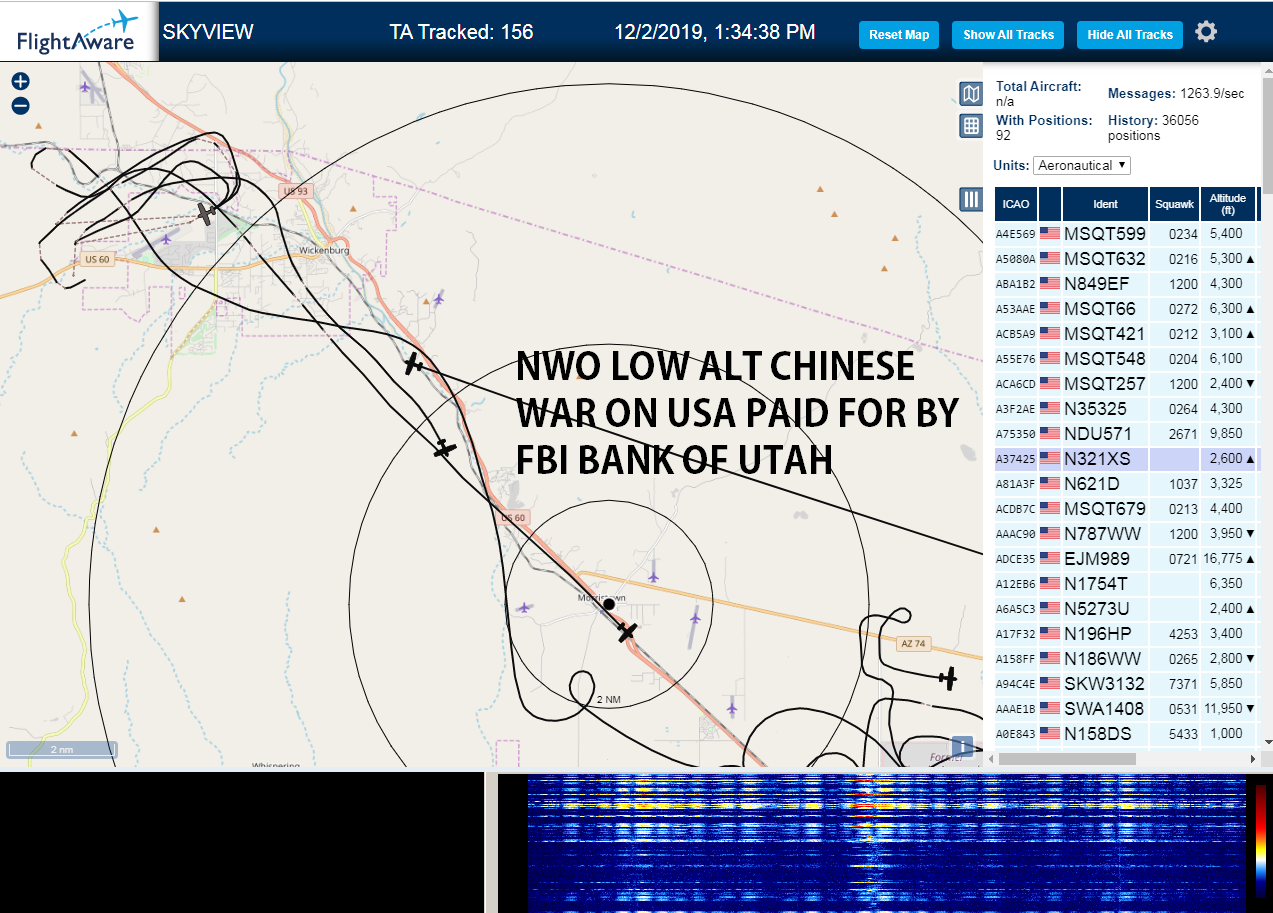Click the SKYVIEW title text

(x=208, y=32)
